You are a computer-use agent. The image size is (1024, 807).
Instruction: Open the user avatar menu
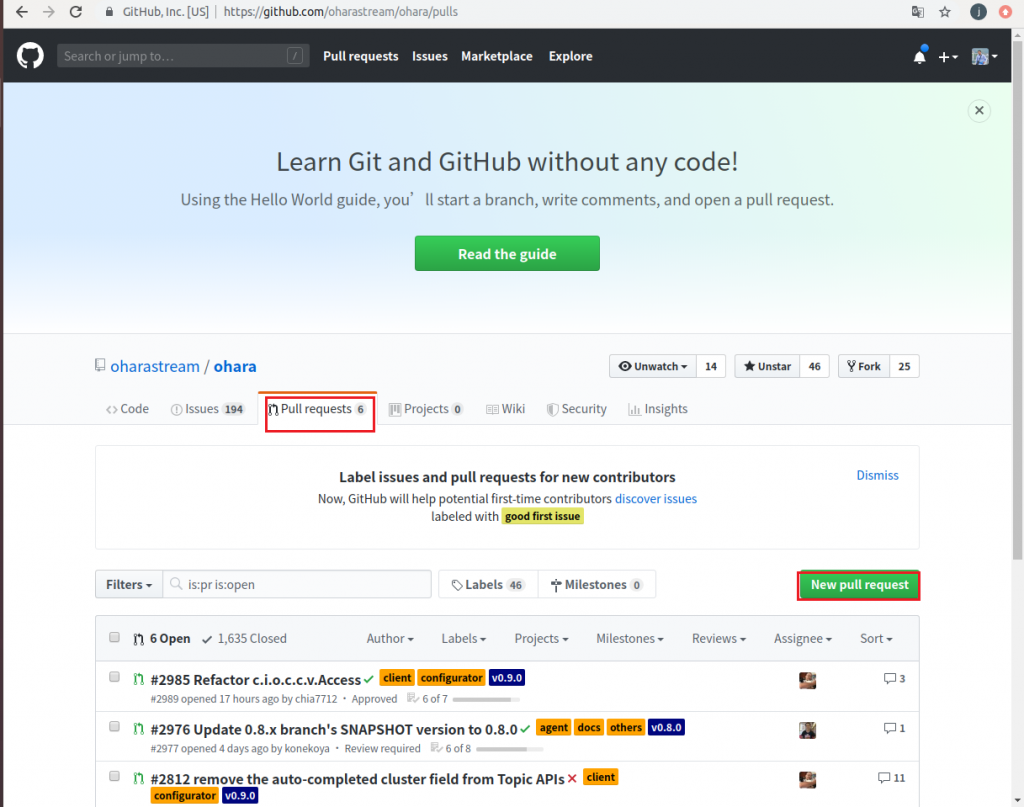[x=984, y=57]
